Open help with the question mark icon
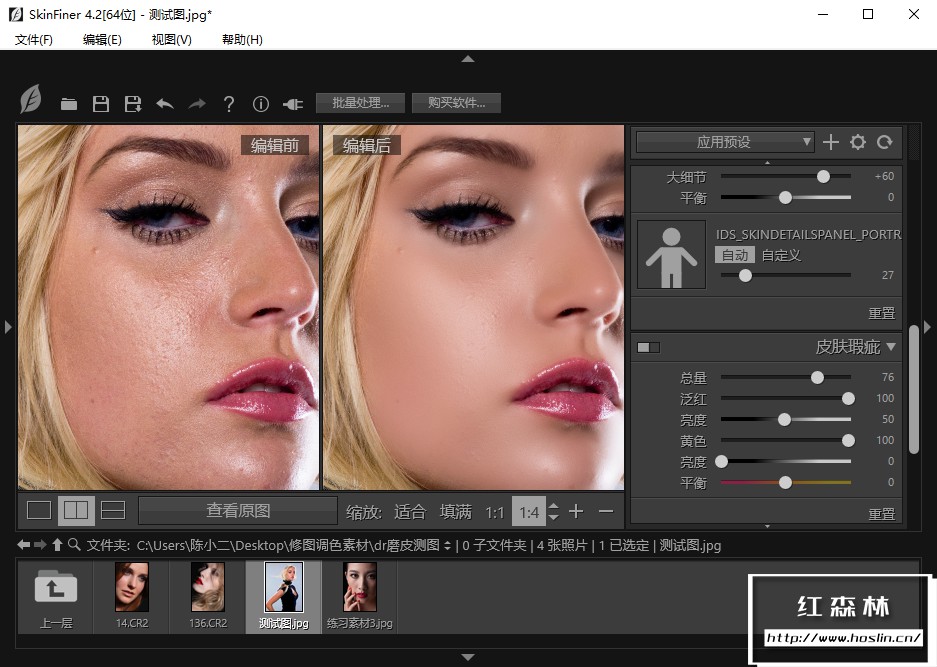This screenshot has width=937, height=667. (x=229, y=104)
